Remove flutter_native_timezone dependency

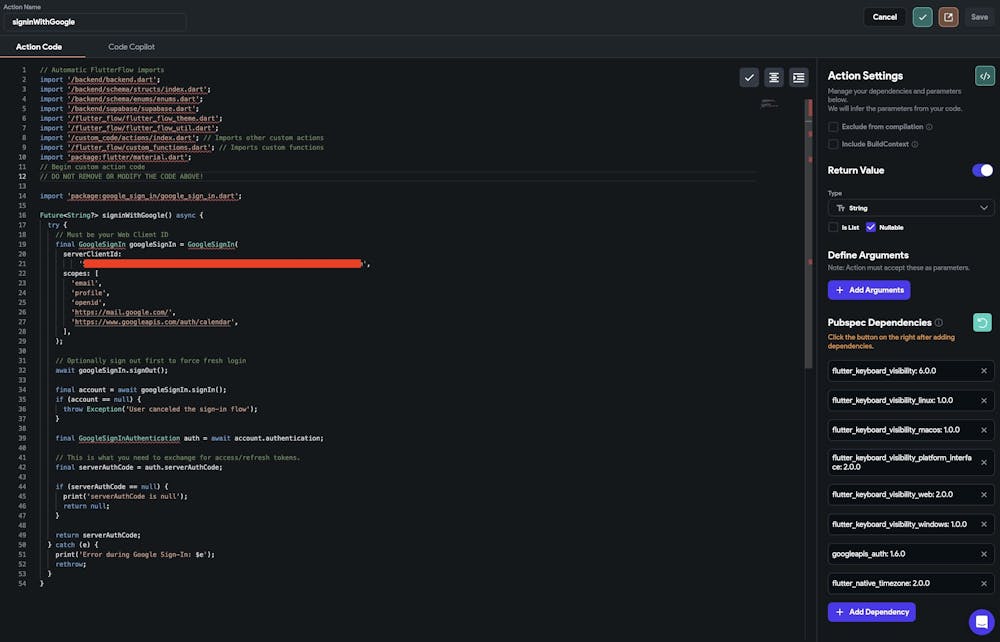983,583
